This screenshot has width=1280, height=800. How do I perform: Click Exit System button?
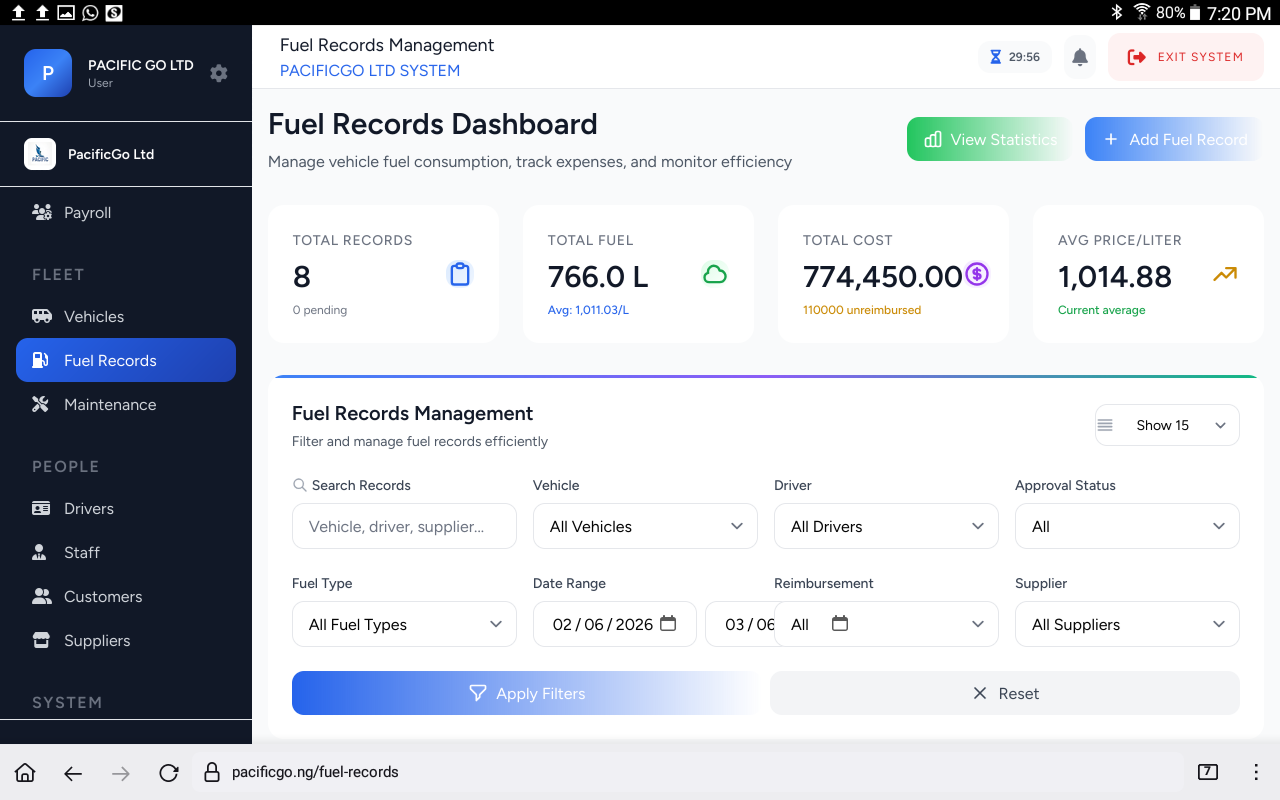click(1185, 57)
